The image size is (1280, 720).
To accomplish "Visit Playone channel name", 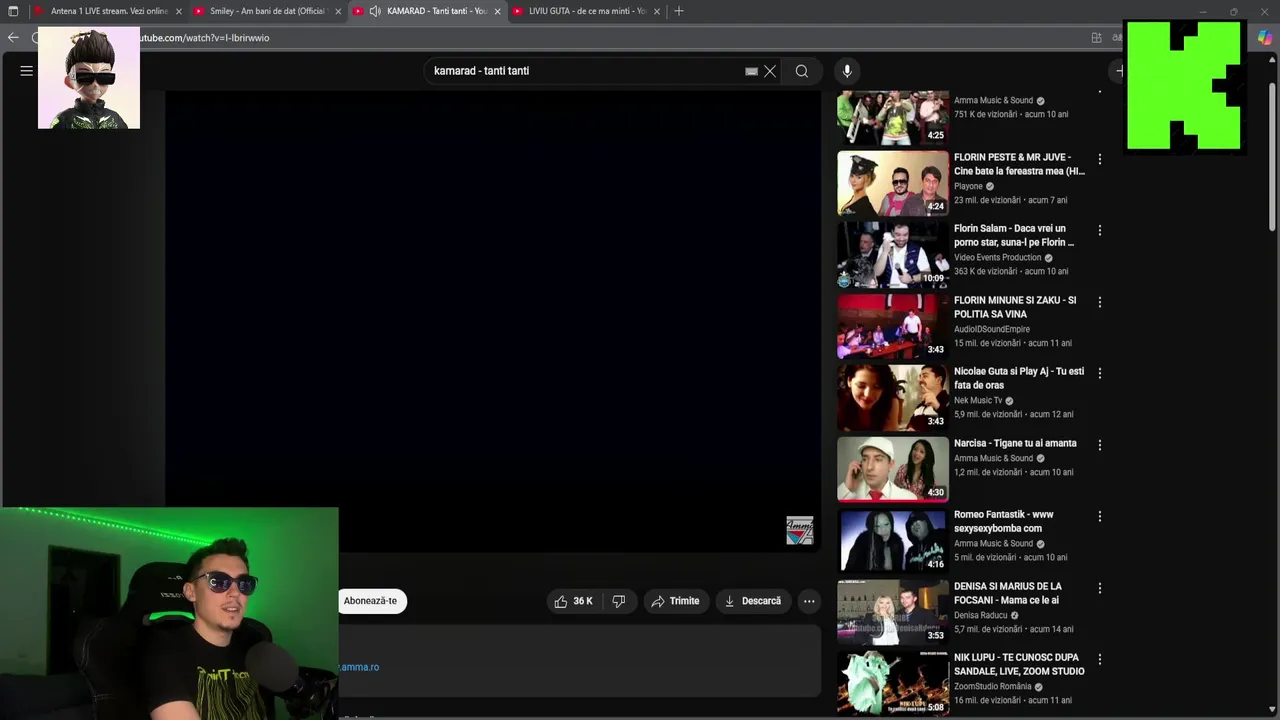I will point(968,186).
